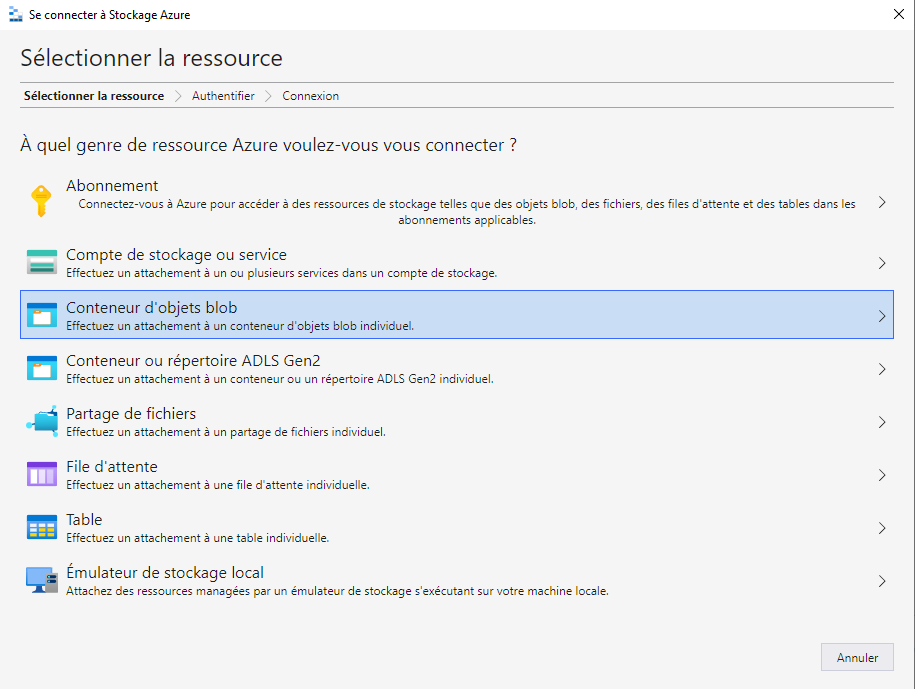Expand the Abonnement option chevron
The image size is (915, 689).
(x=881, y=202)
